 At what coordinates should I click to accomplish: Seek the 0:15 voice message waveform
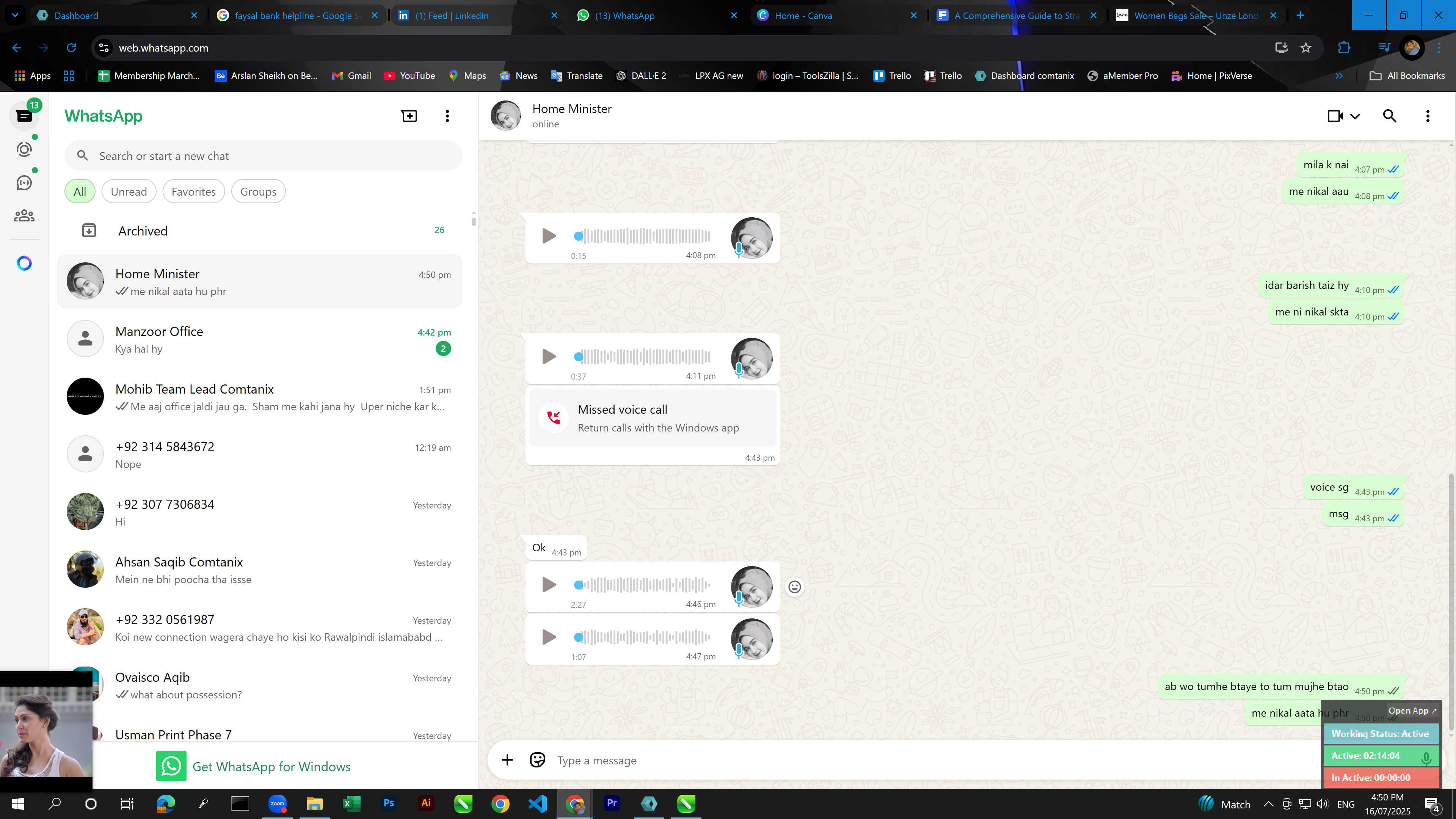643,236
